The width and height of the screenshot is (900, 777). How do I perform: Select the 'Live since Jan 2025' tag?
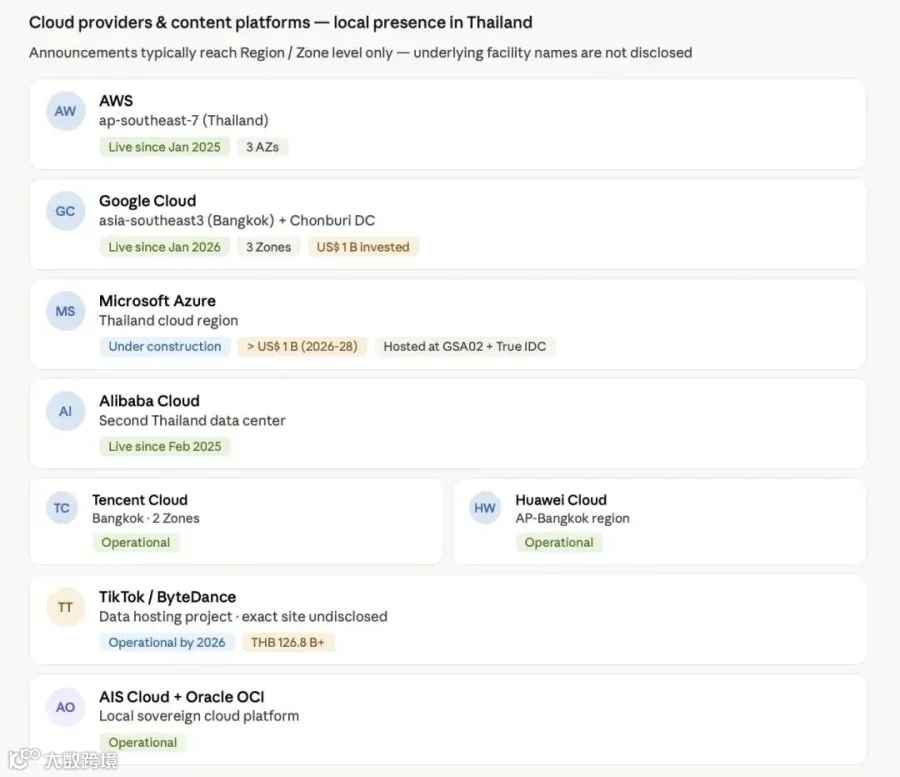pos(165,147)
